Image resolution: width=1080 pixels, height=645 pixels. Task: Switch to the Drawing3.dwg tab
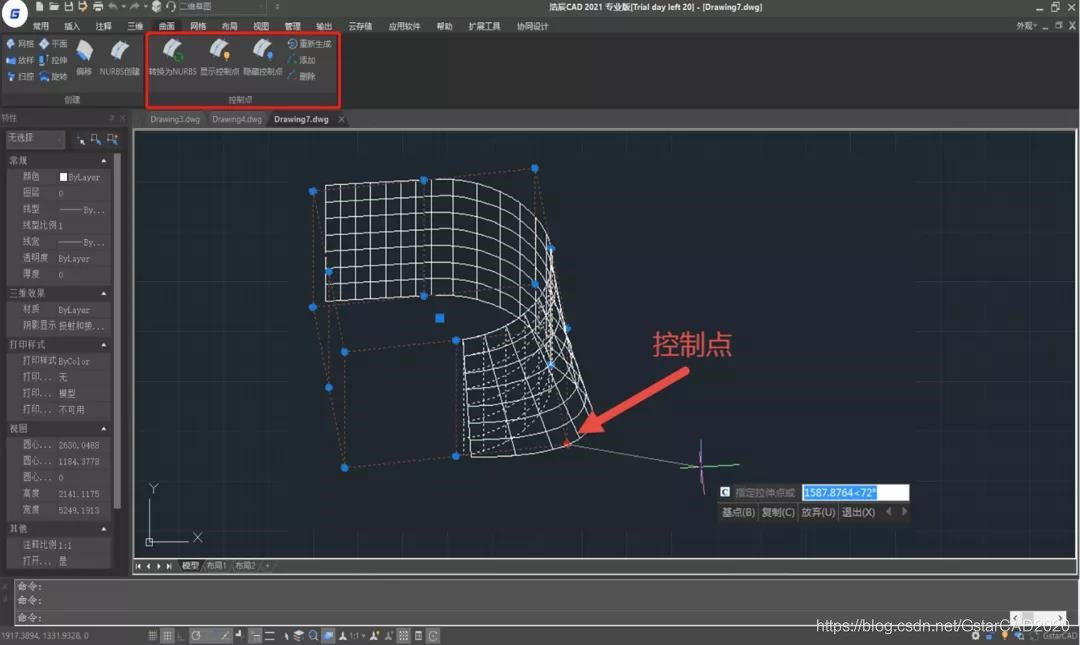175,119
